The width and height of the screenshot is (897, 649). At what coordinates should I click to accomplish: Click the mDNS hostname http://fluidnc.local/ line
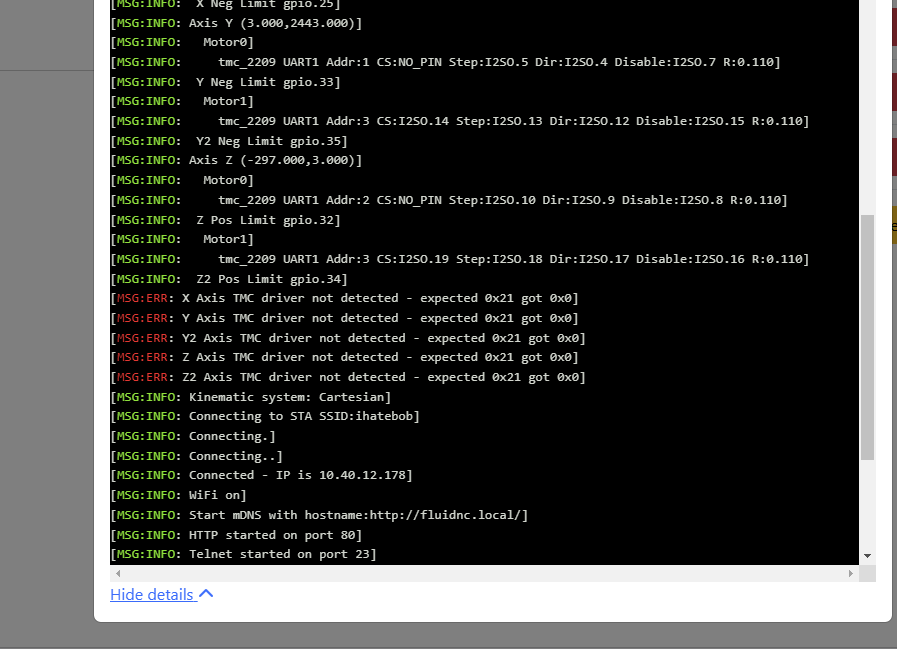(x=320, y=516)
